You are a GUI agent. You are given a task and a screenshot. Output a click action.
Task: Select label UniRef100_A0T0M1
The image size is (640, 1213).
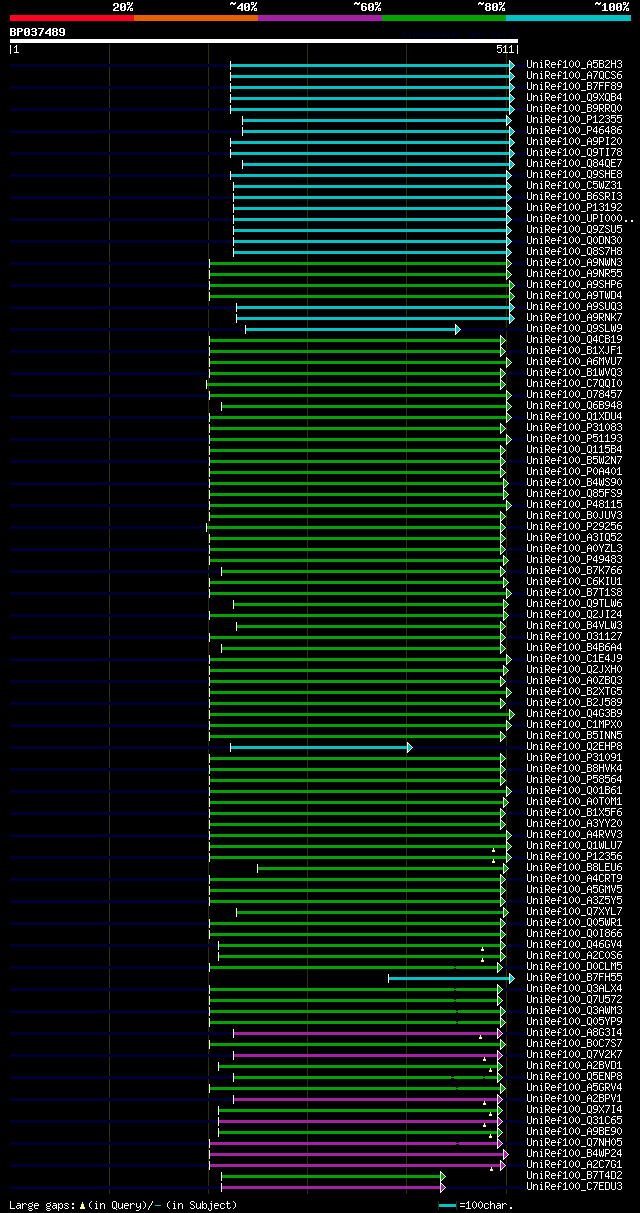coord(574,802)
